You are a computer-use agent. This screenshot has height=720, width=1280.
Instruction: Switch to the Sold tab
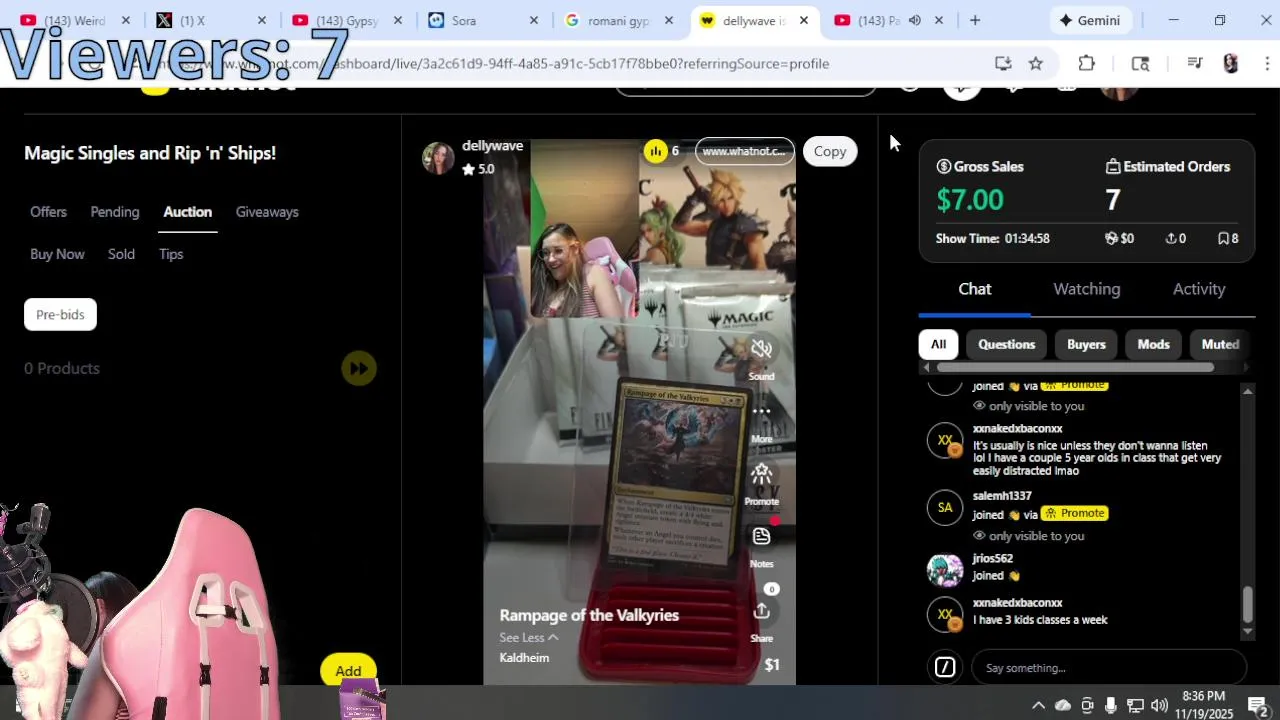click(x=121, y=254)
